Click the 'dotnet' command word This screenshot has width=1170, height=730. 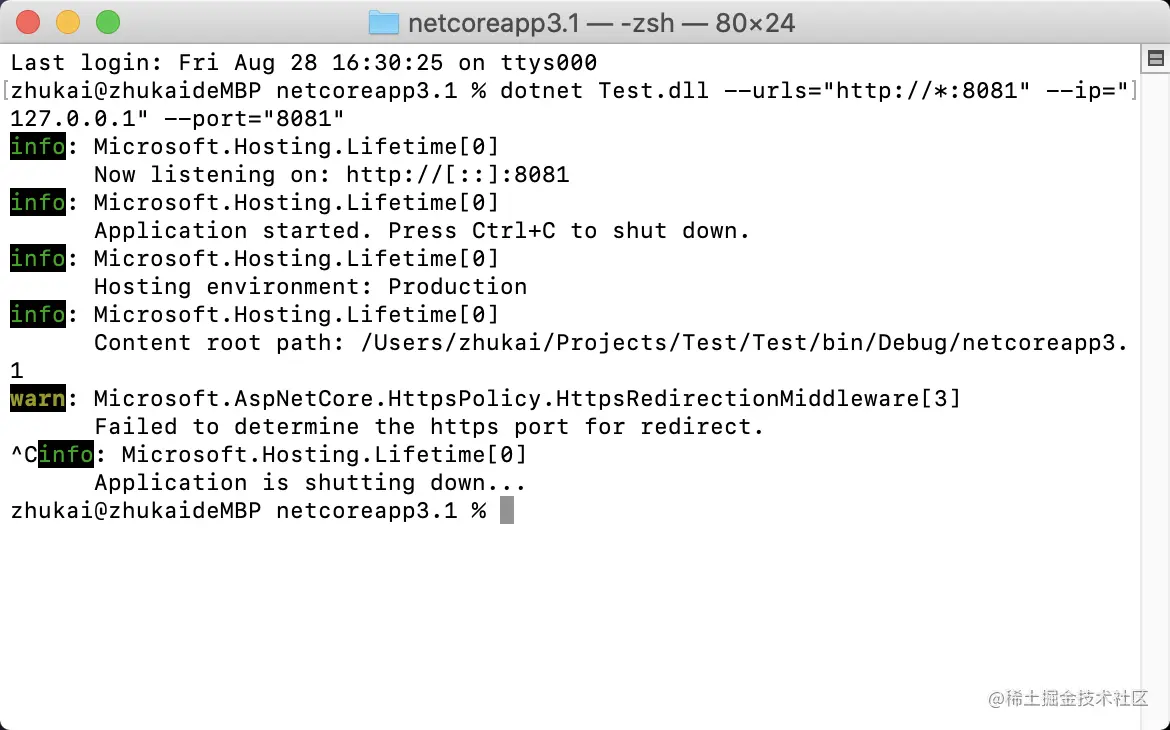(541, 91)
